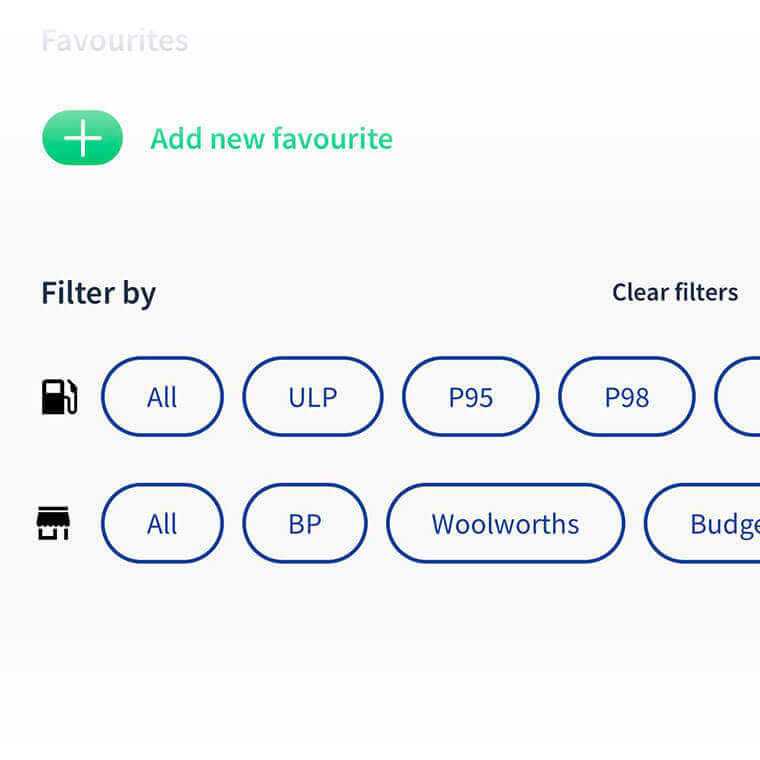Viewport: 760px width, 760px height.
Task: Click the cut-off chip after P98
Action: tap(740, 397)
